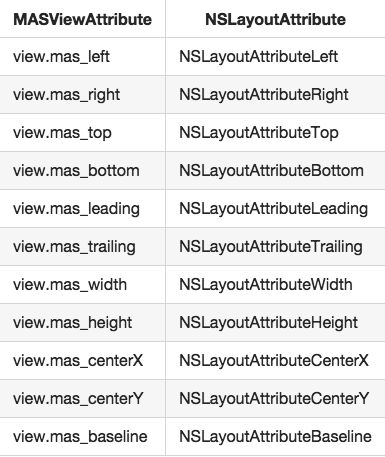This screenshot has width=385, height=457.
Task: Select view.mas_trailing row entry
Action: tap(74, 247)
